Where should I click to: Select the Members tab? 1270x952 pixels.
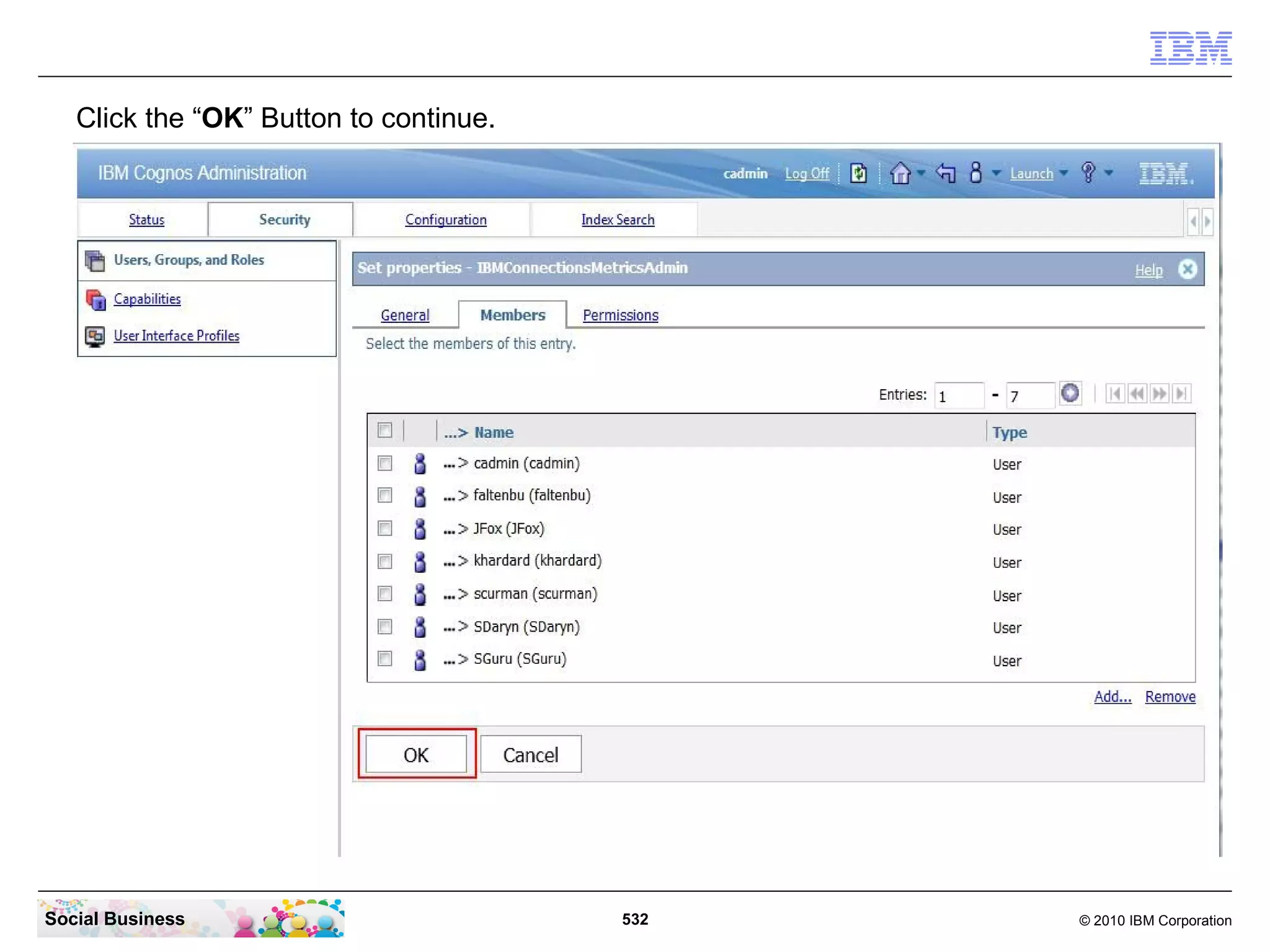(513, 315)
